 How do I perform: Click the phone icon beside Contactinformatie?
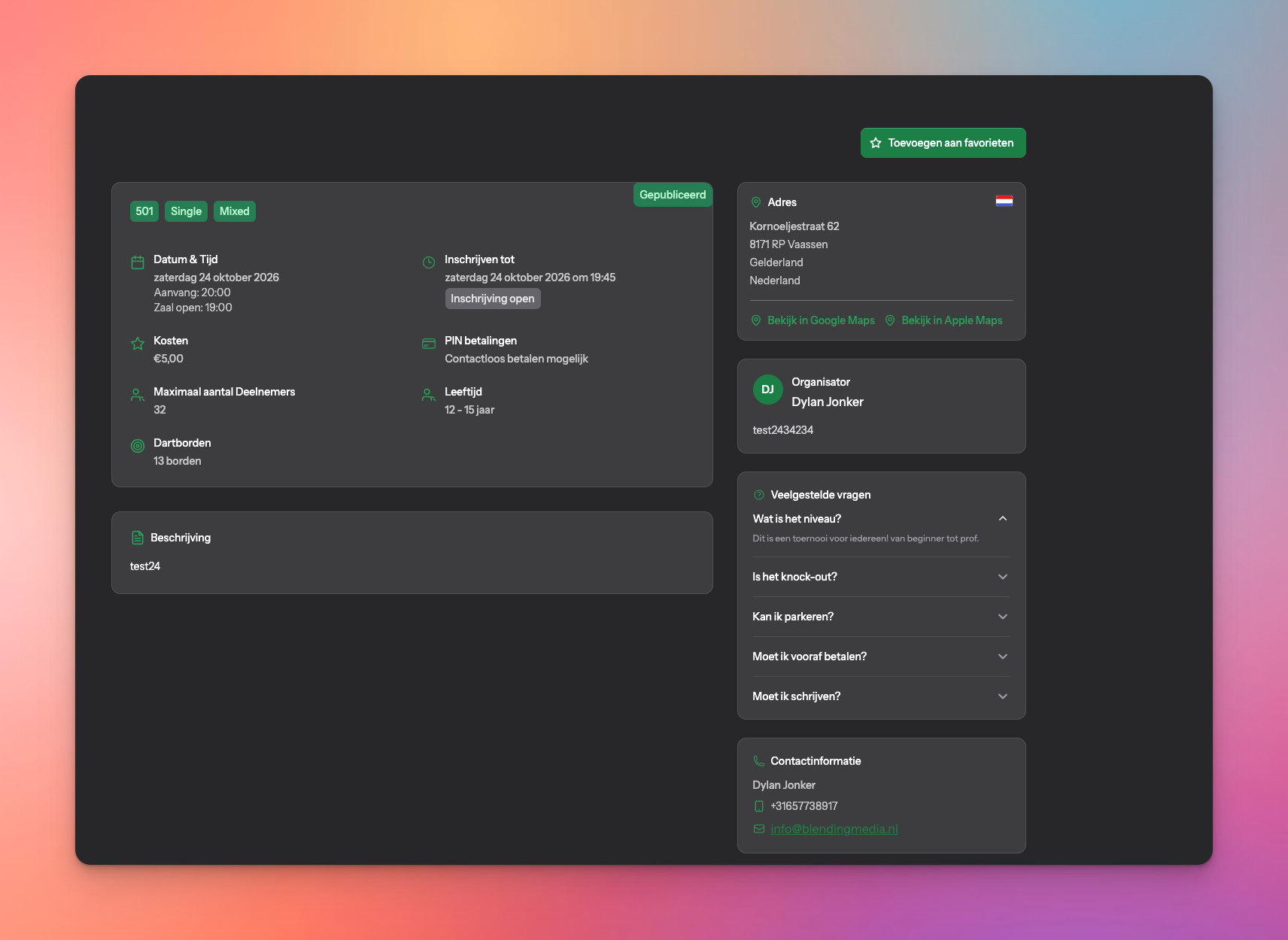[x=759, y=761]
